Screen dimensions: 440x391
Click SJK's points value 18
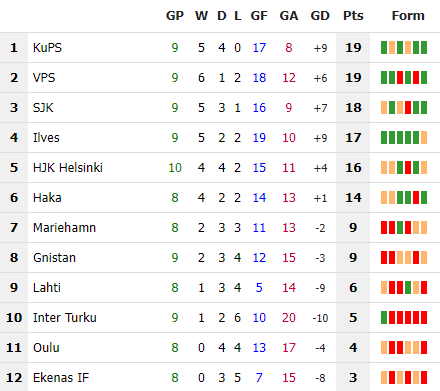click(353, 108)
